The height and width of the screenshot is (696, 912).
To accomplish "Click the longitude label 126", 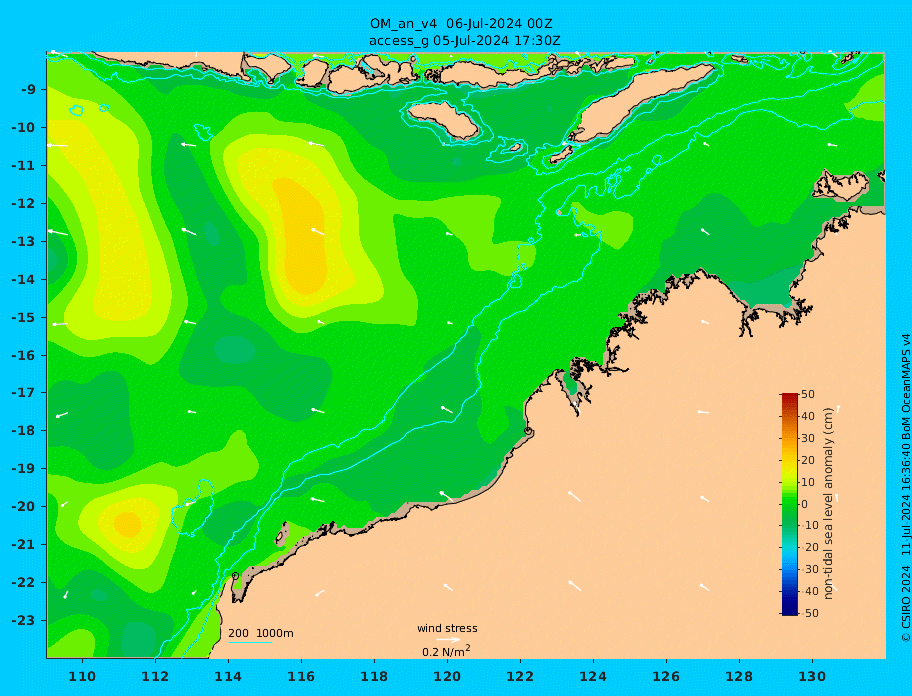I will 666,676.
